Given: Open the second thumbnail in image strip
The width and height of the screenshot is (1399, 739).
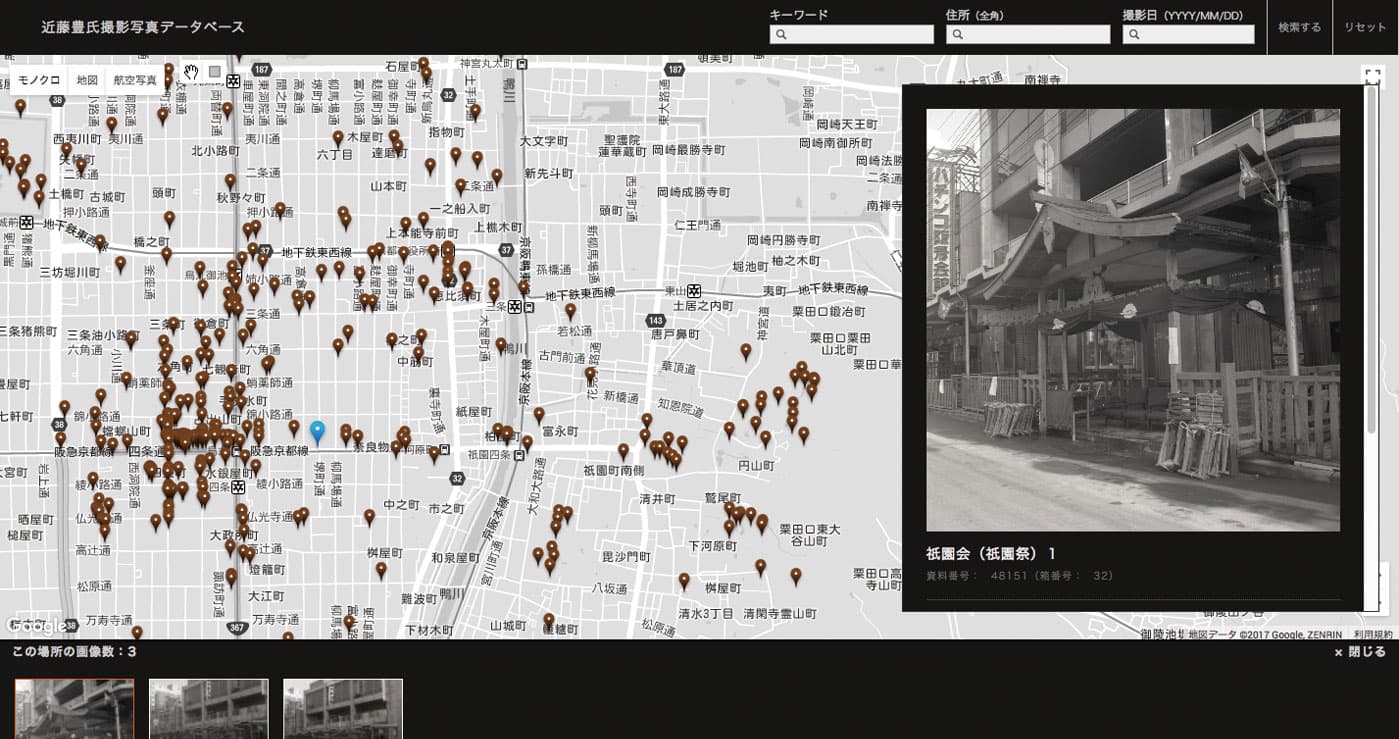Looking at the screenshot, I should point(209,709).
